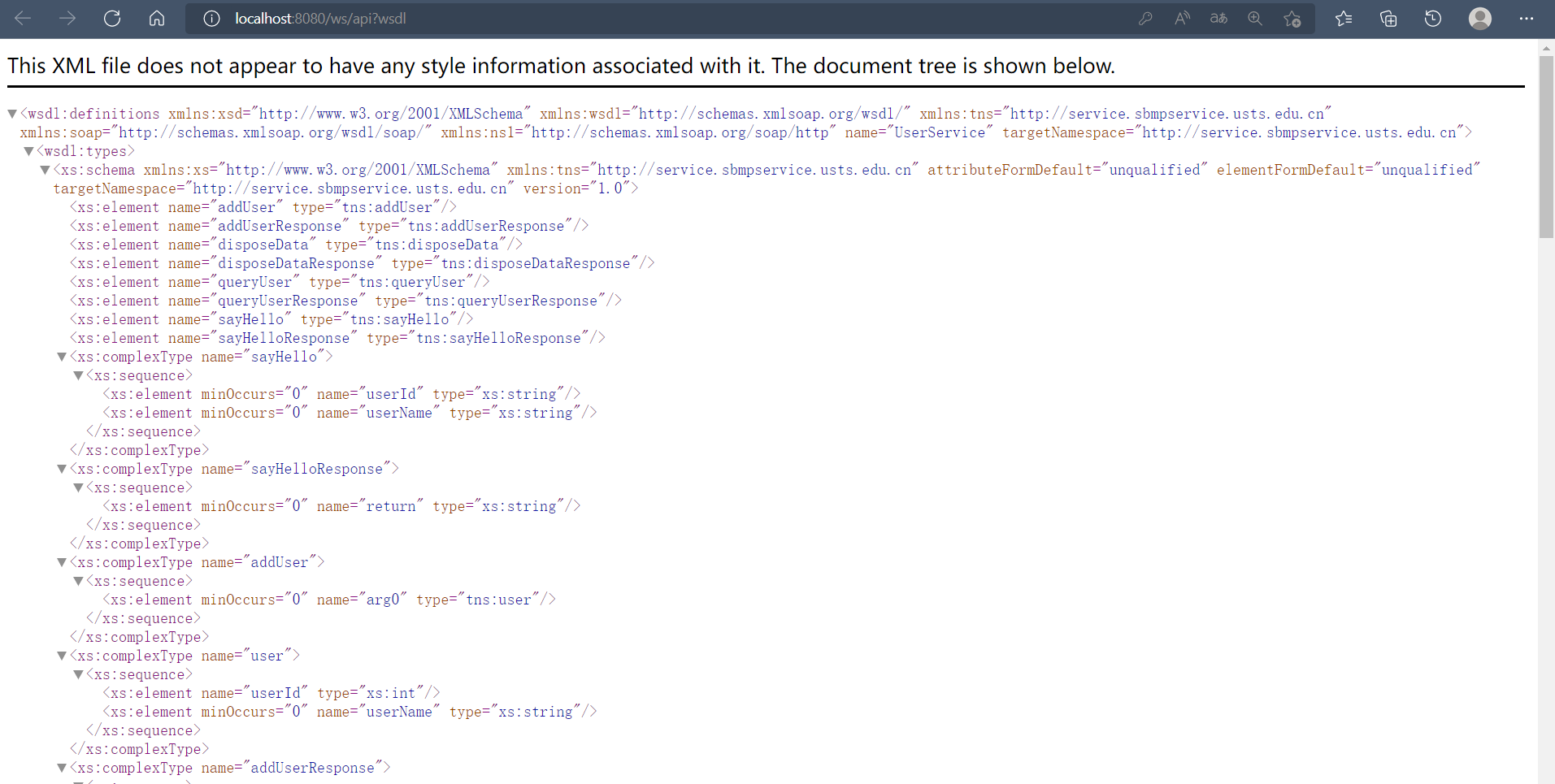Click the XML style information notice

pyautogui.click(x=561, y=66)
